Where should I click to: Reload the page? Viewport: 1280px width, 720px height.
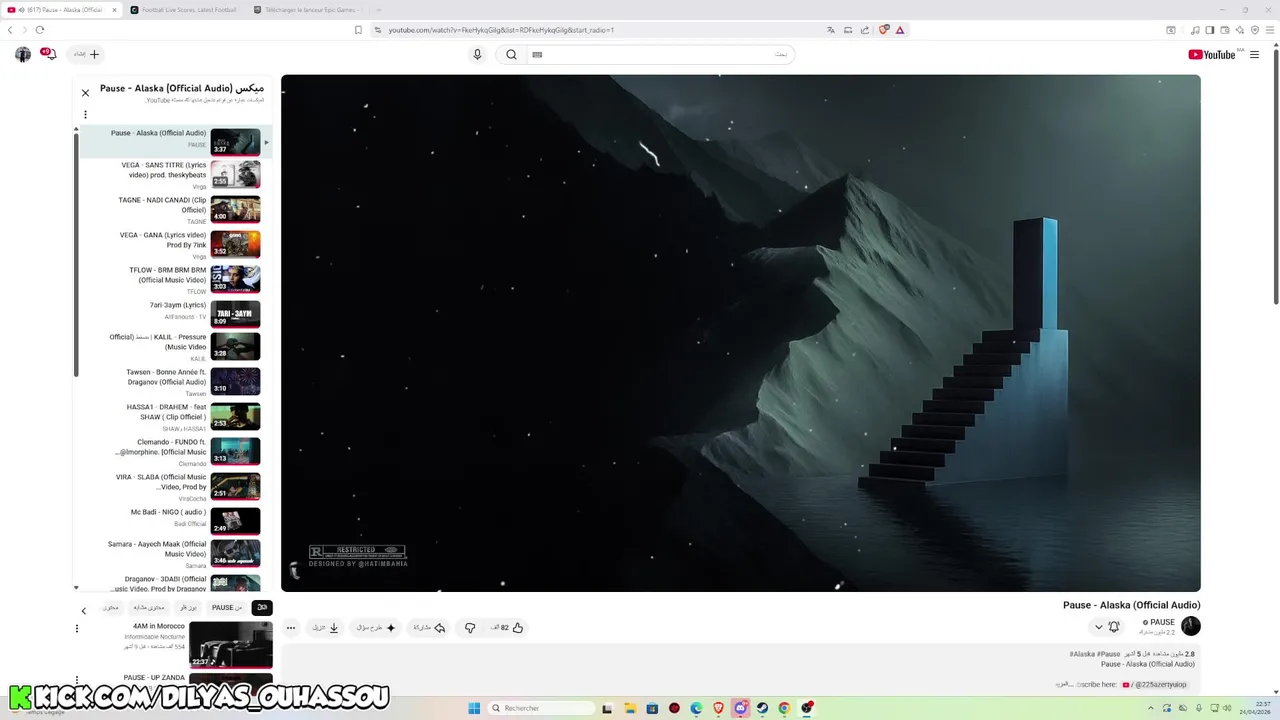tap(40, 30)
